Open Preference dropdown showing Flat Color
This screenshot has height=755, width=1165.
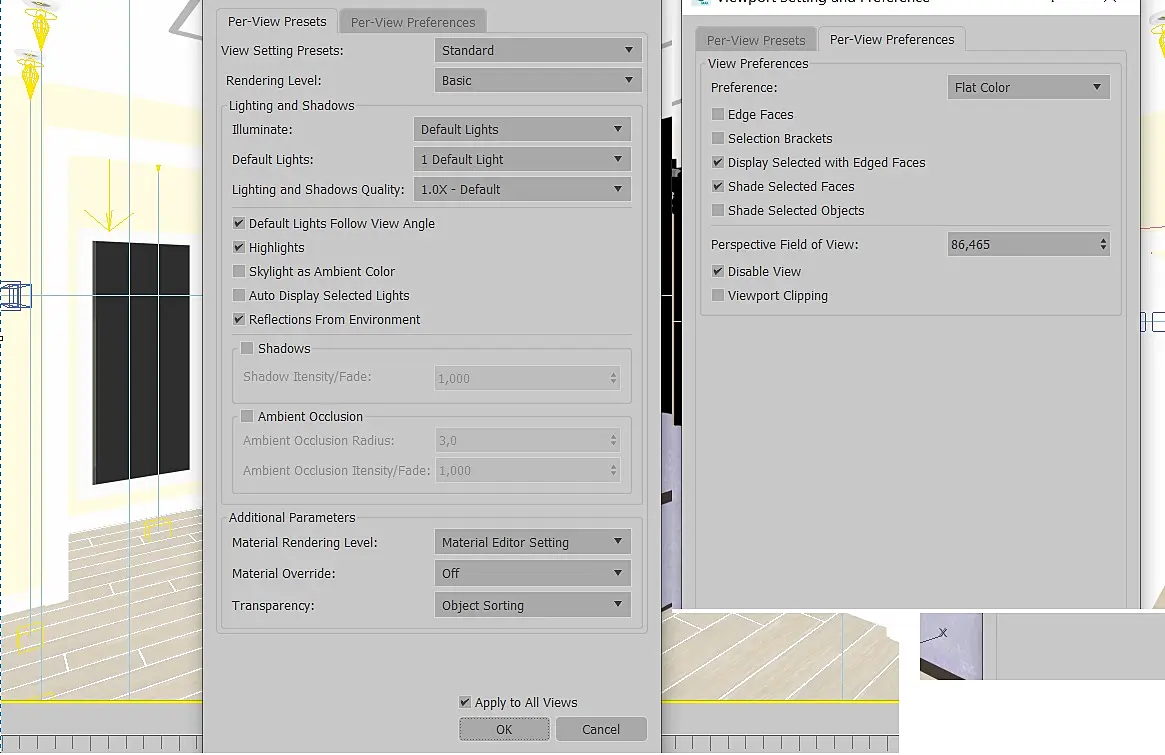point(1028,87)
